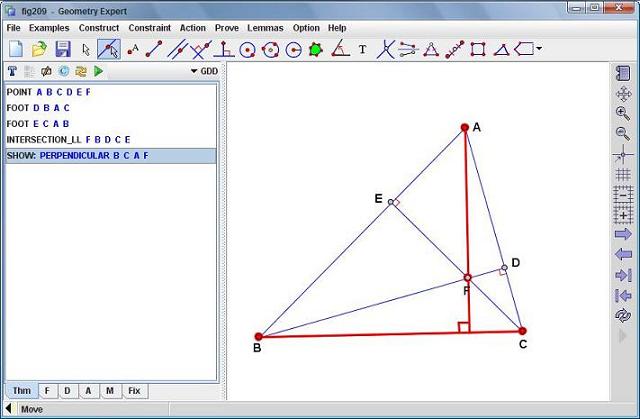
Task: Choose the angle tool in the toolbar
Action: point(340,48)
